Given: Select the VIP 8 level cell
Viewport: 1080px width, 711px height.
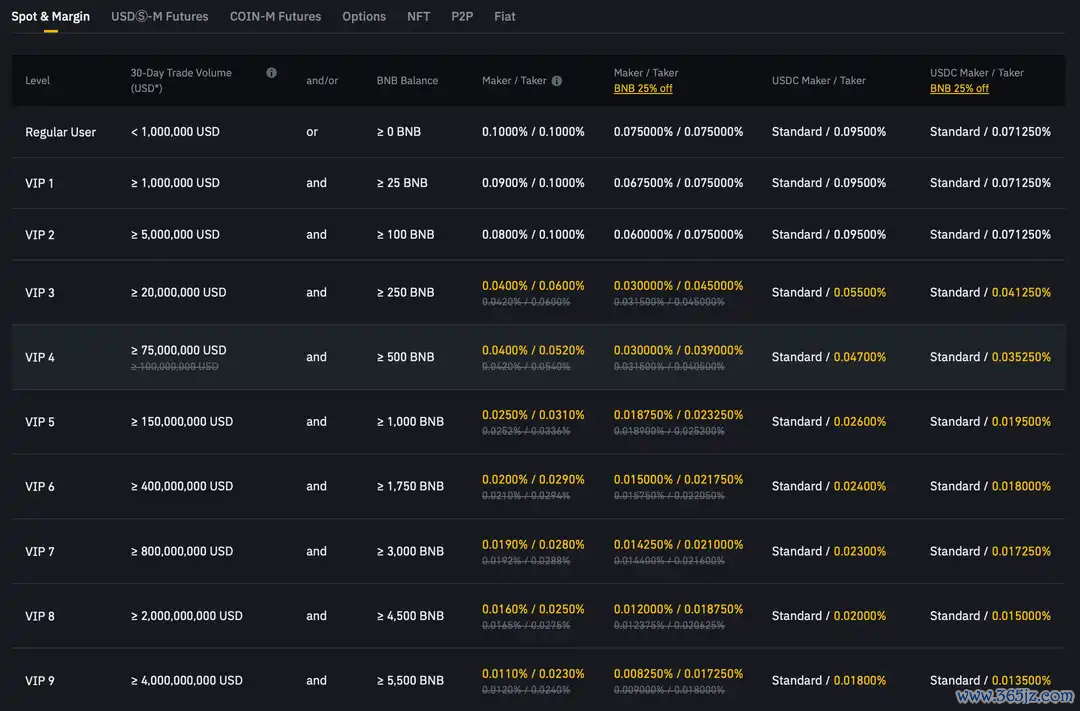Looking at the screenshot, I should [x=40, y=616].
